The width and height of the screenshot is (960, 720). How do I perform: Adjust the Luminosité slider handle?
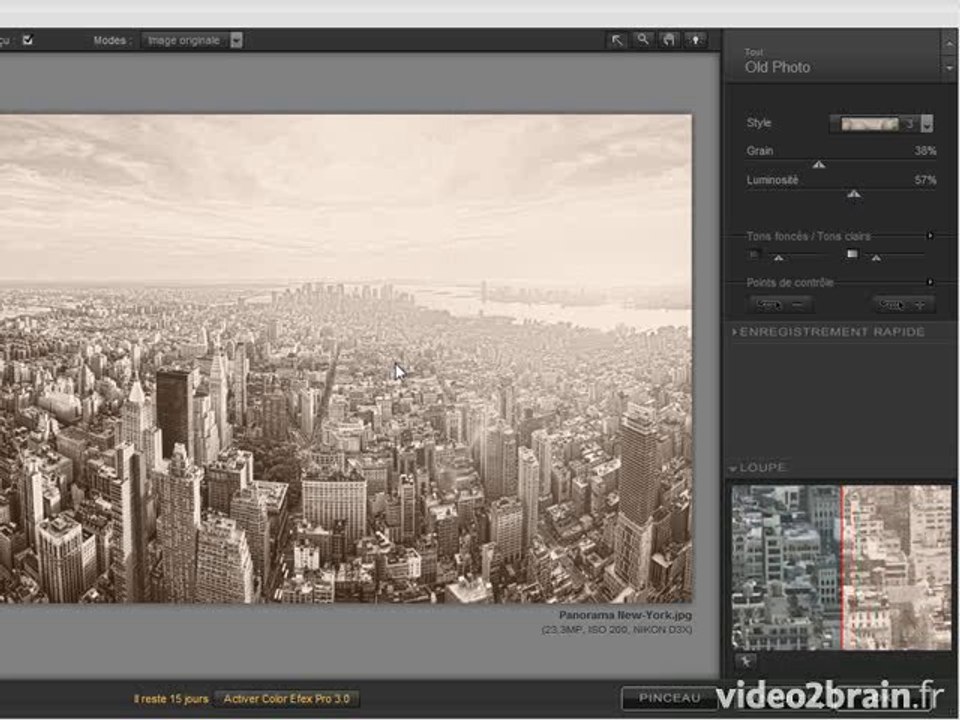853,194
